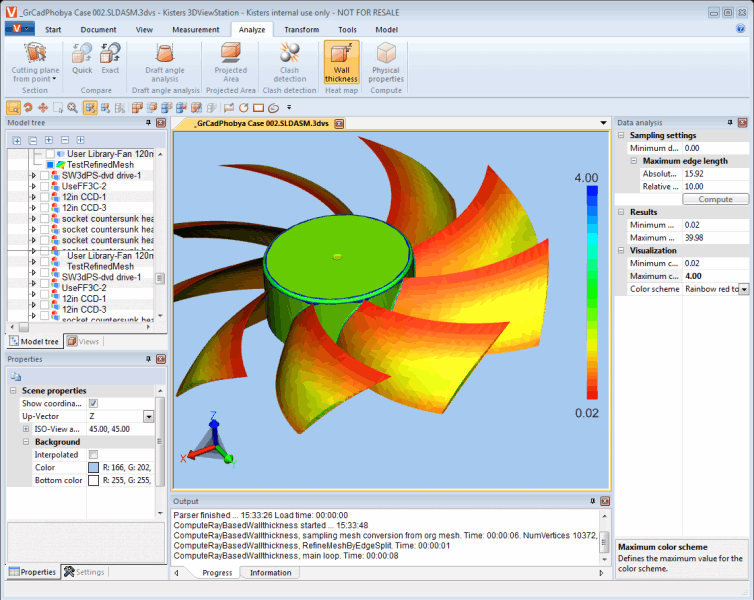
Task: Toggle the Show coordinate system checkbox
Action: tap(93, 403)
